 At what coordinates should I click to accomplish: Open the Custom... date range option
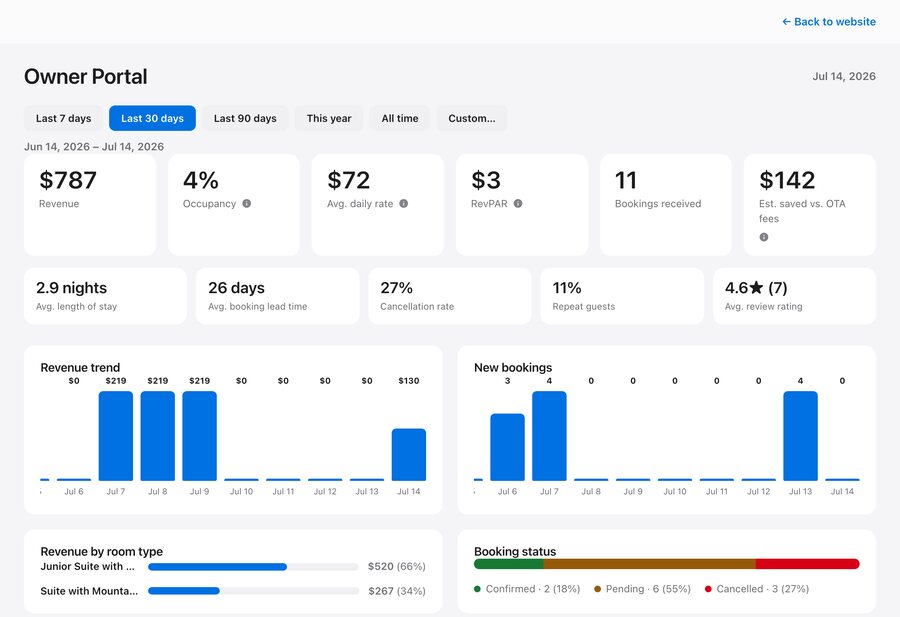[472, 118]
